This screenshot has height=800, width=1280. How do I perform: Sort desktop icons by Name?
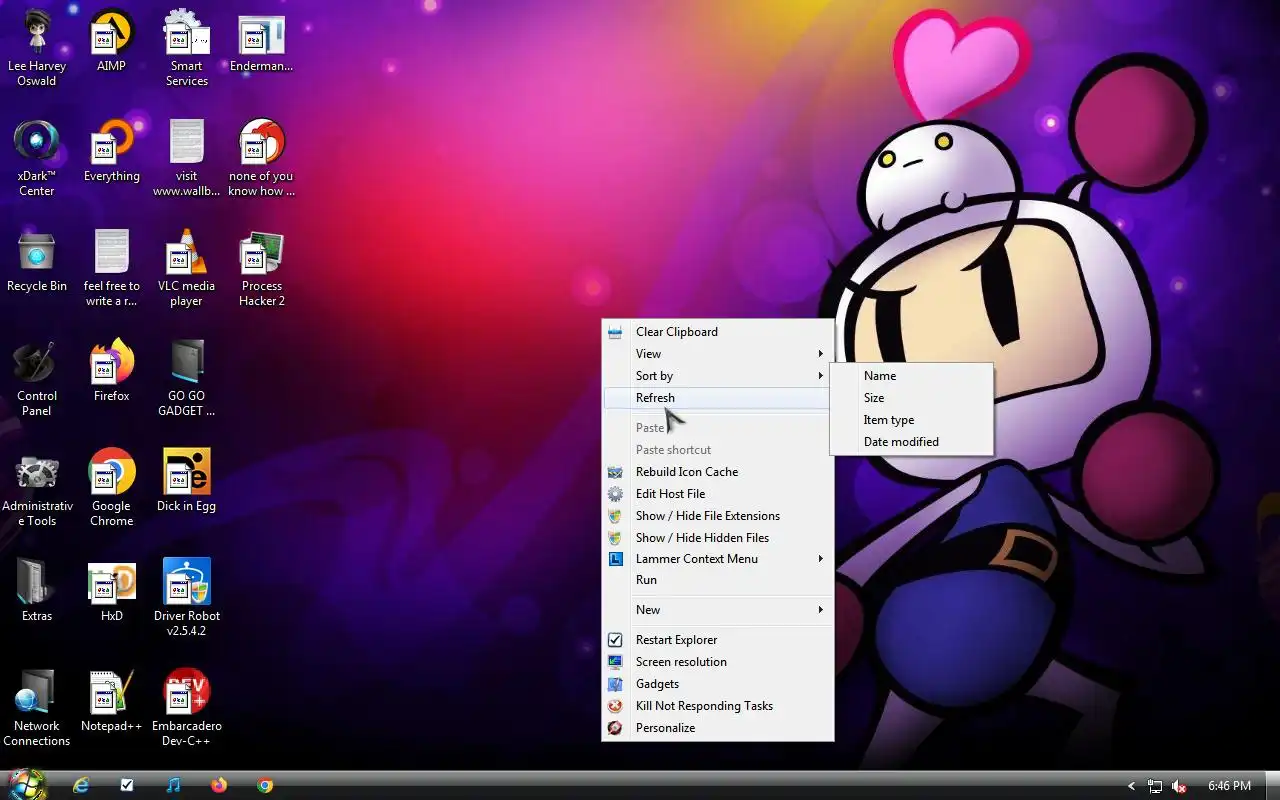pos(912,376)
